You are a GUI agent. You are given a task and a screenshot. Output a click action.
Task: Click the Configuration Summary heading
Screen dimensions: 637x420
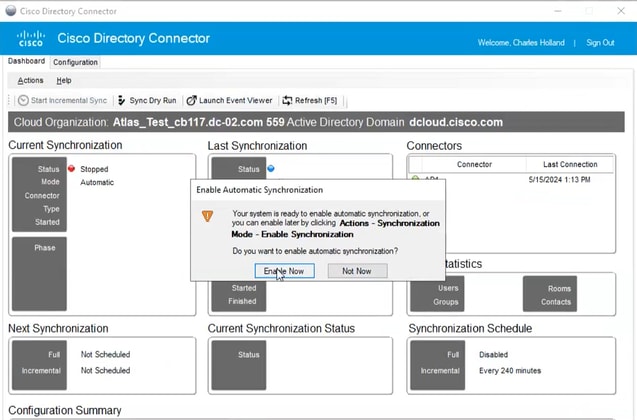[x=65, y=410]
